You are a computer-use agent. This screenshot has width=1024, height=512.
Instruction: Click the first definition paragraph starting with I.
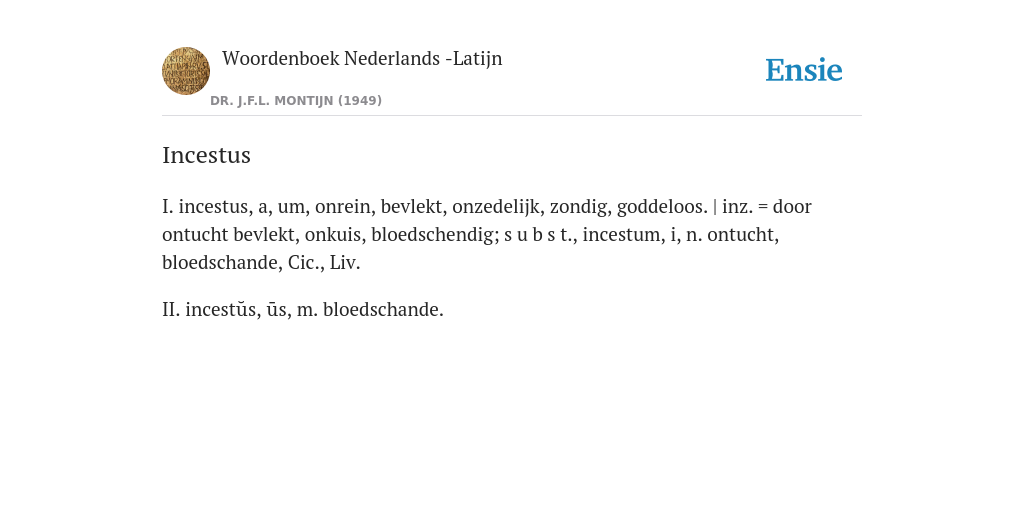[487, 234]
